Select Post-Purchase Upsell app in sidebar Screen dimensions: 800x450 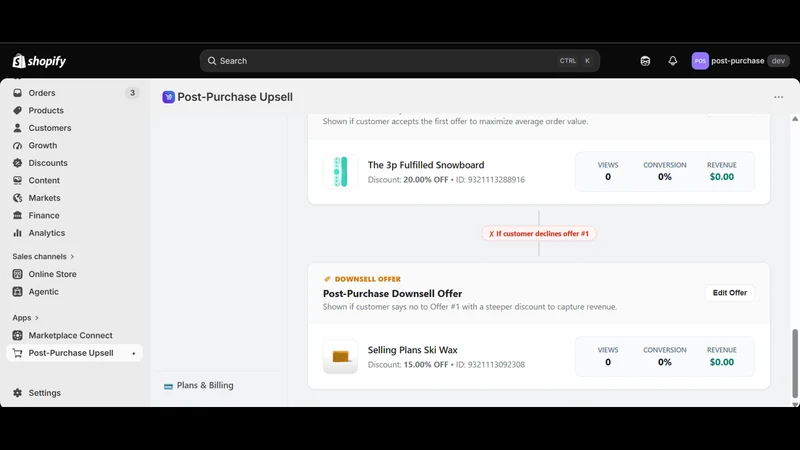coord(74,353)
